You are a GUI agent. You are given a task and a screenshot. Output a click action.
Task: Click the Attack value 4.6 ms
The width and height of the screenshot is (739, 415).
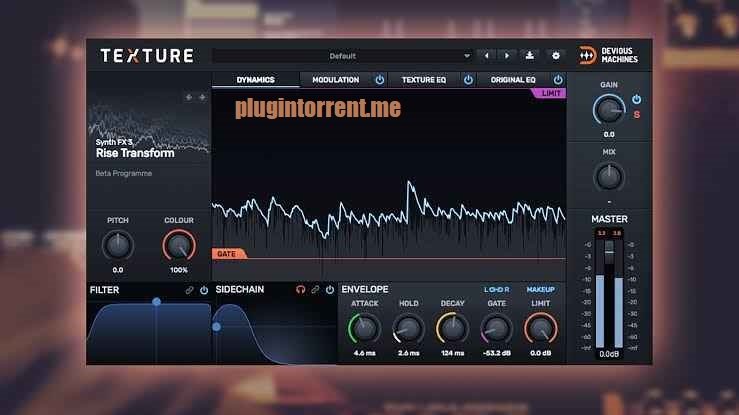coord(364,353)
